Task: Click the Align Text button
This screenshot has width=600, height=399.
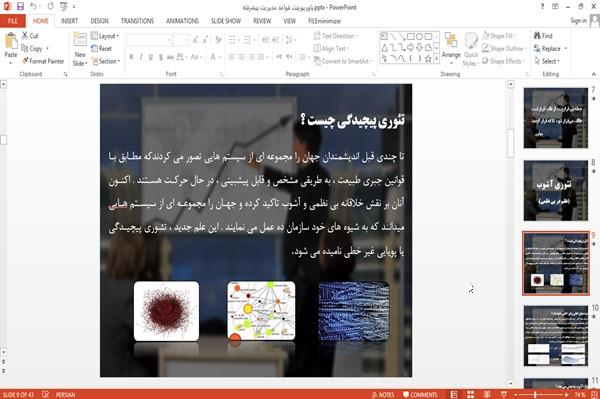Action: point(331,49)
